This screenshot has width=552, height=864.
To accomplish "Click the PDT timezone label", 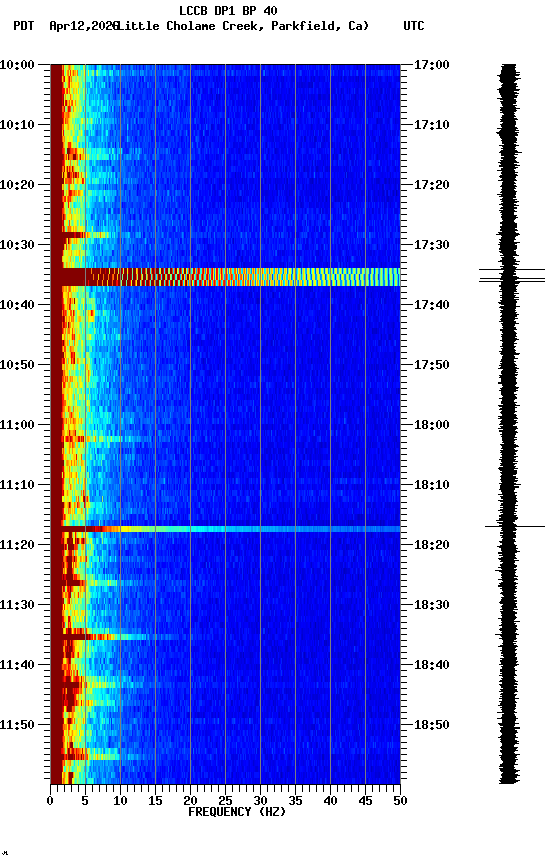I will [x=24, y=26].
